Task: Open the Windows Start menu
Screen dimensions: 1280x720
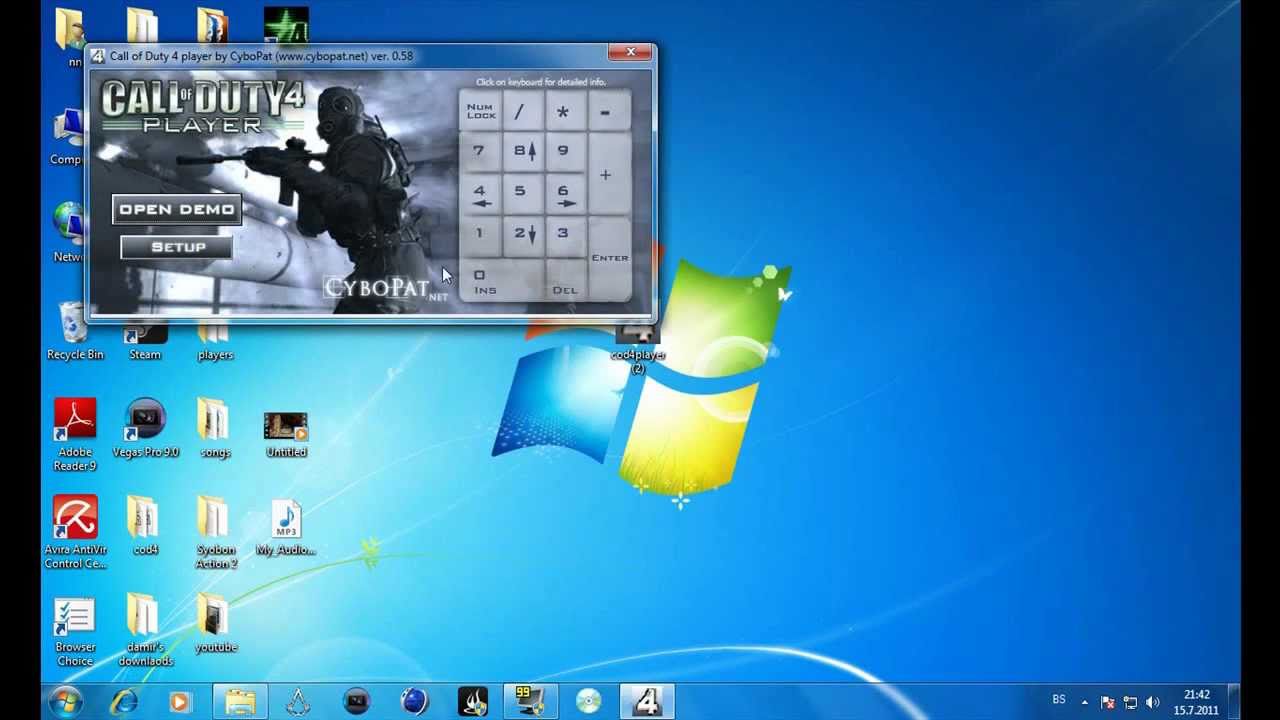Action: click(x=66, y=701)
